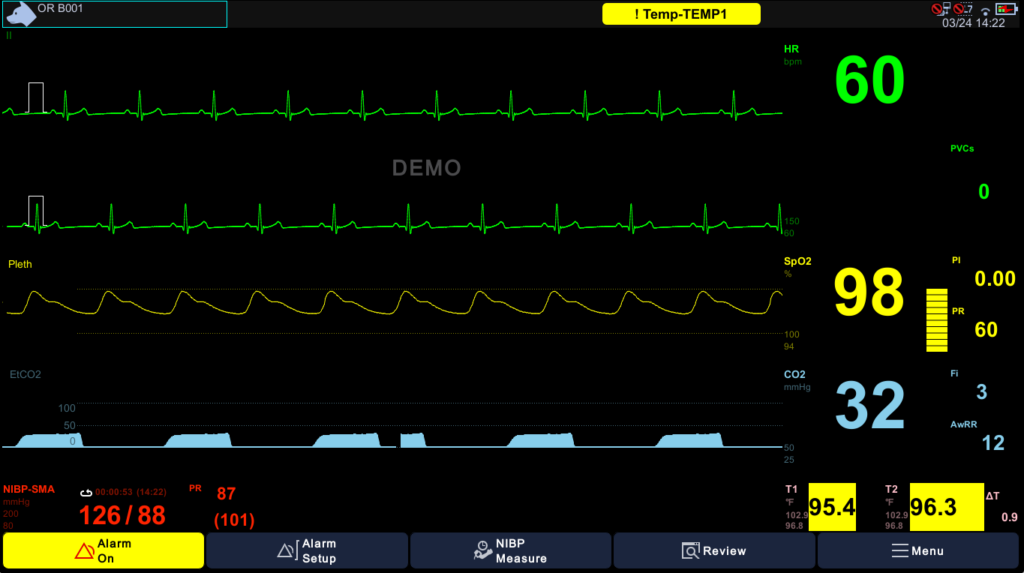The width and height of the screenshot is (1024, 573).
Task: Open the T2 temperature reading 96.3
Action: (946, 507)
